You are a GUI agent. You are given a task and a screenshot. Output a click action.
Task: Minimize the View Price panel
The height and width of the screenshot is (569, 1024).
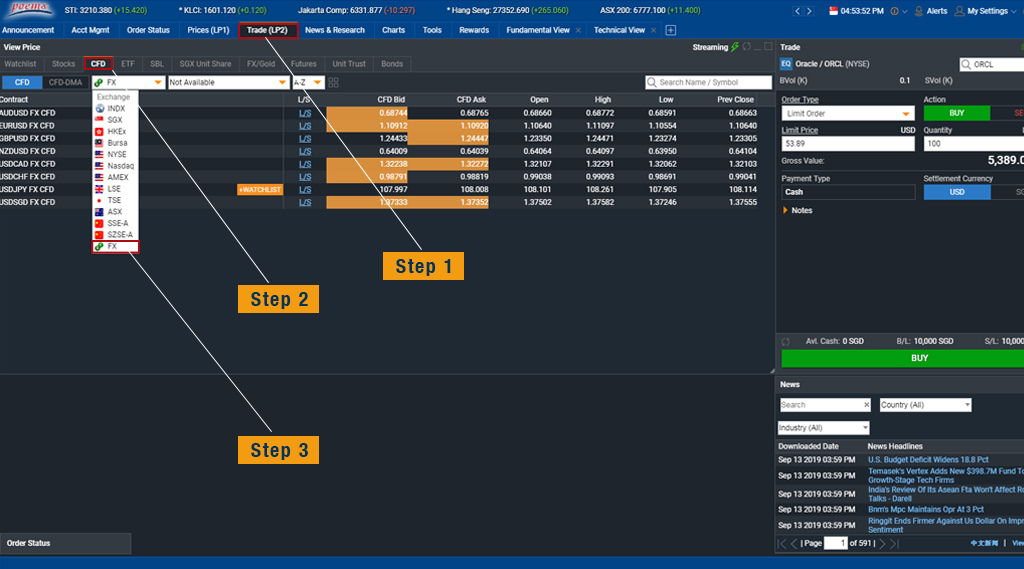pos(758,48)
